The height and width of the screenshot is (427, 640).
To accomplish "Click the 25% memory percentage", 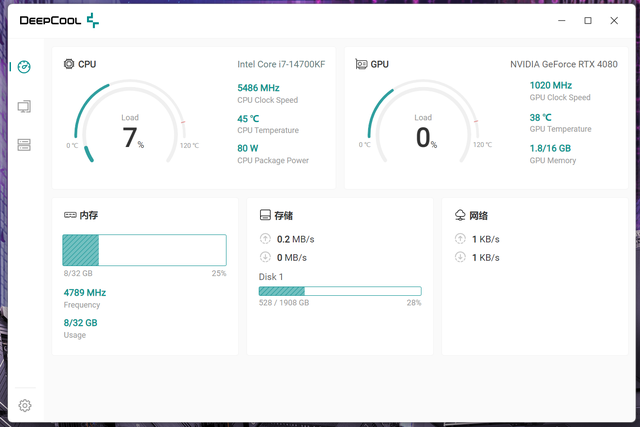I will pyautogui.click(x=219, y=273).
